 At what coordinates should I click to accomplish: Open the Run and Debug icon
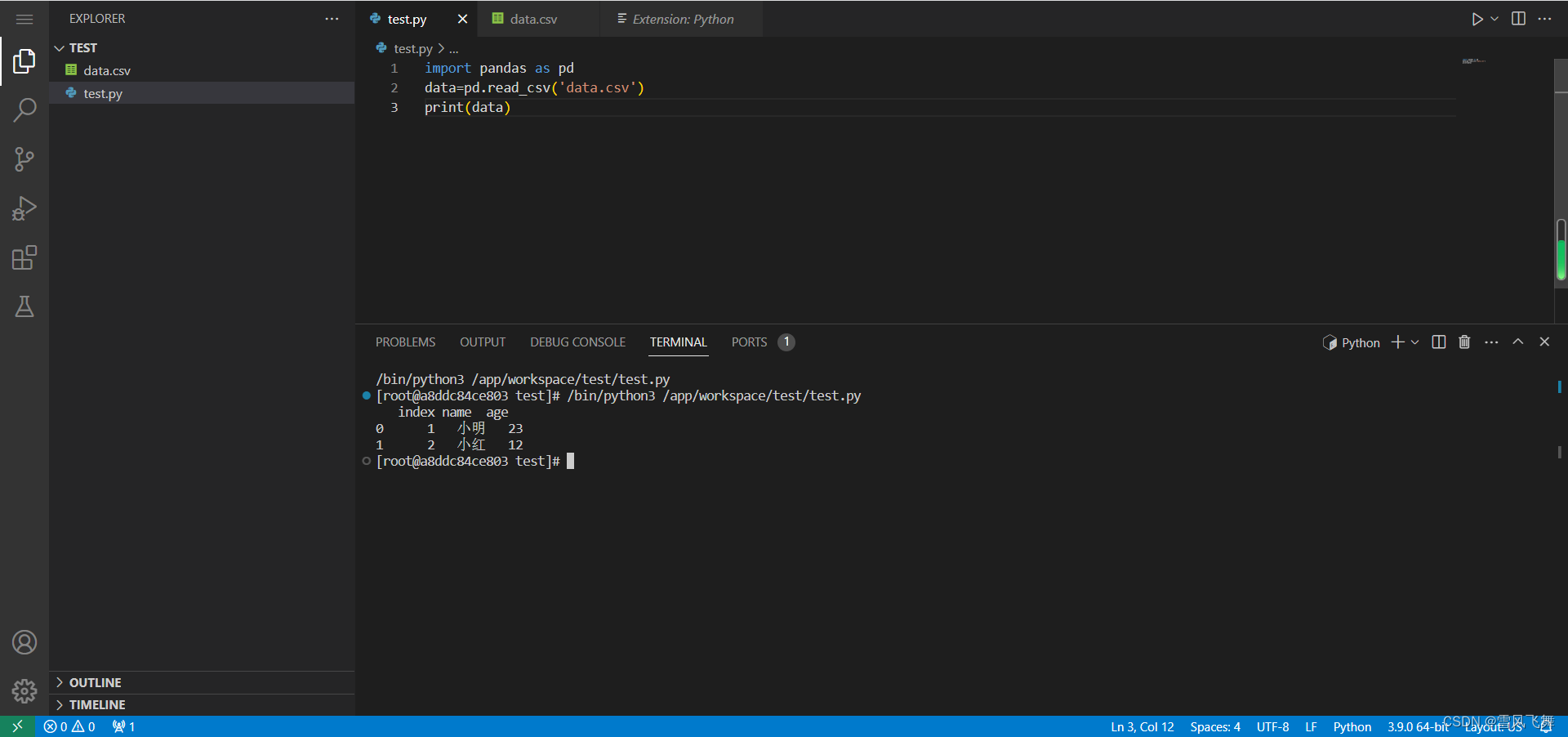pos(24,208)
